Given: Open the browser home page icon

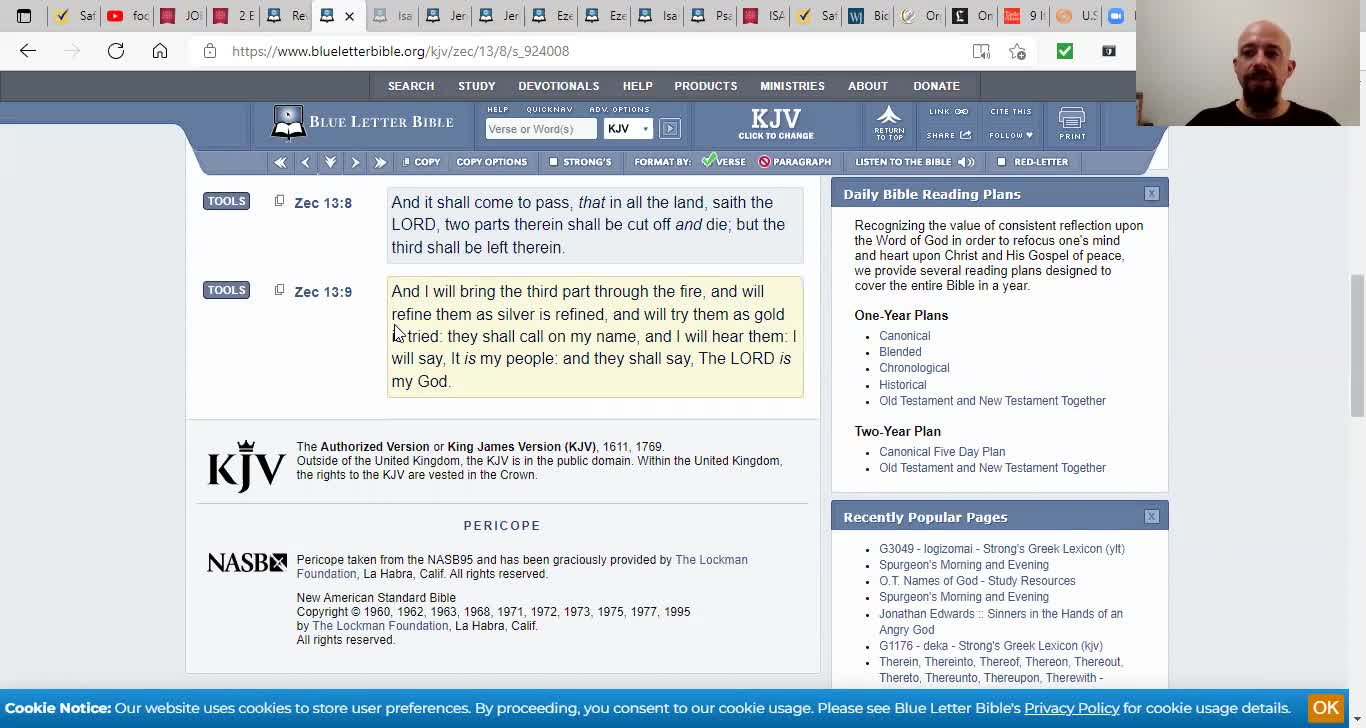Looking at the screenshot, I should click(x=160, y=51).
